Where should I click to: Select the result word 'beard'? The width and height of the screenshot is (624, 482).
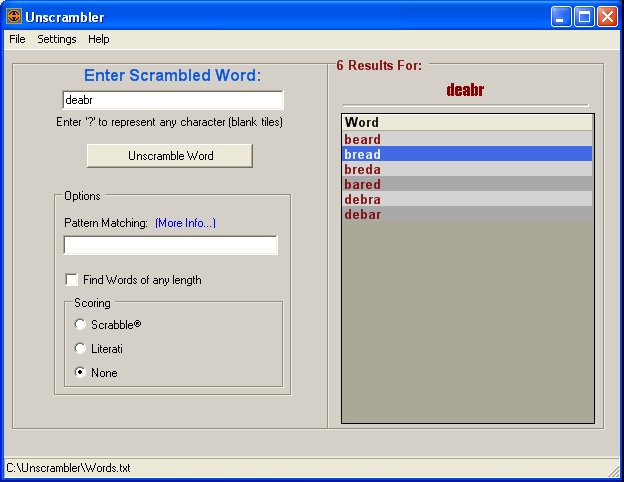[x=467, y=139]
